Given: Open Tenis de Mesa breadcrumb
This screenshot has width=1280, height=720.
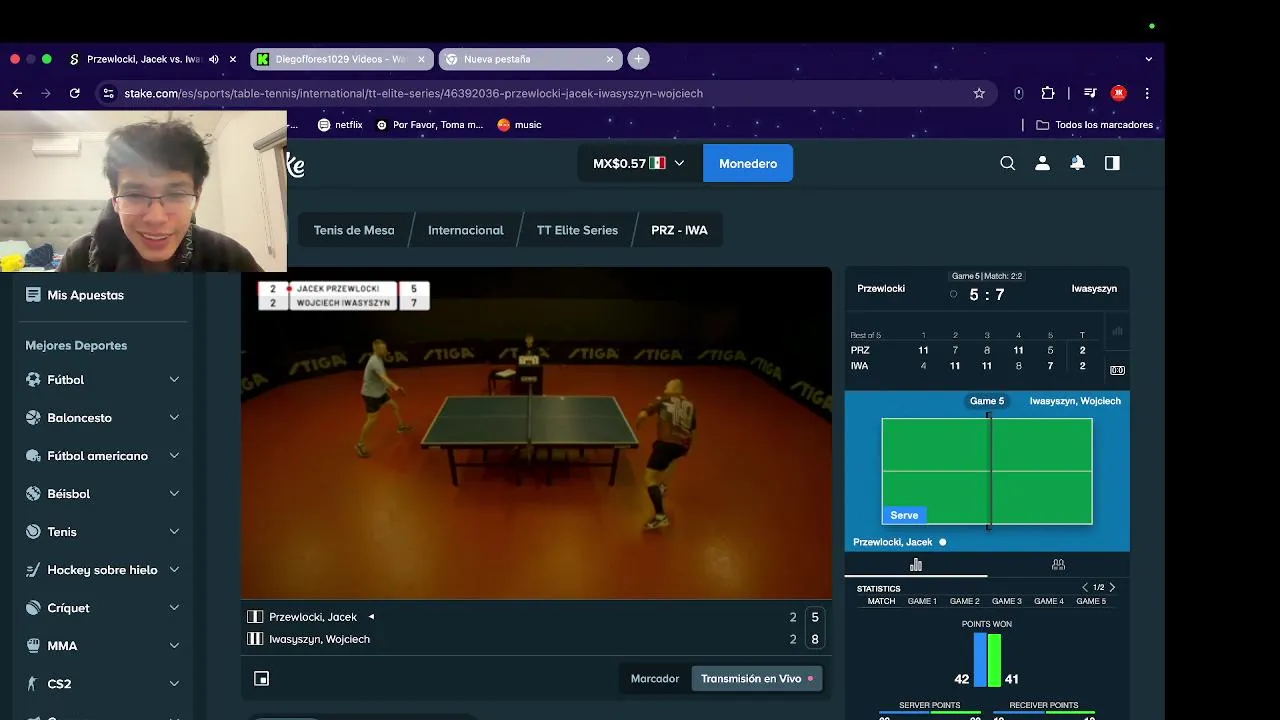Looking at the screenshot, I should click(354, 230).
